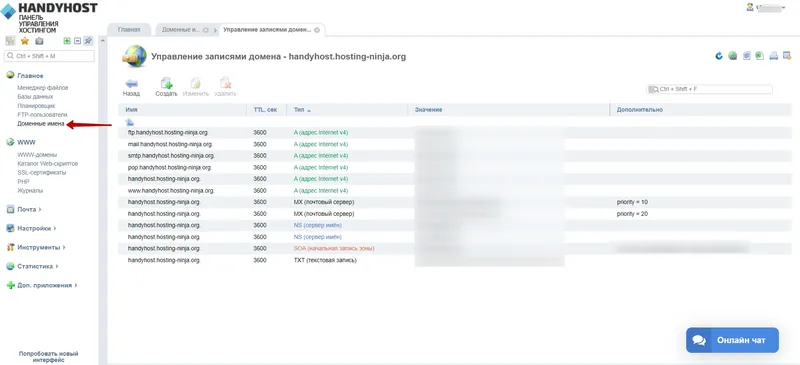Viewport: 800px width, 365px height.
Task: Toggle sort on the Тип column header
Action: (x=347, y=110)
